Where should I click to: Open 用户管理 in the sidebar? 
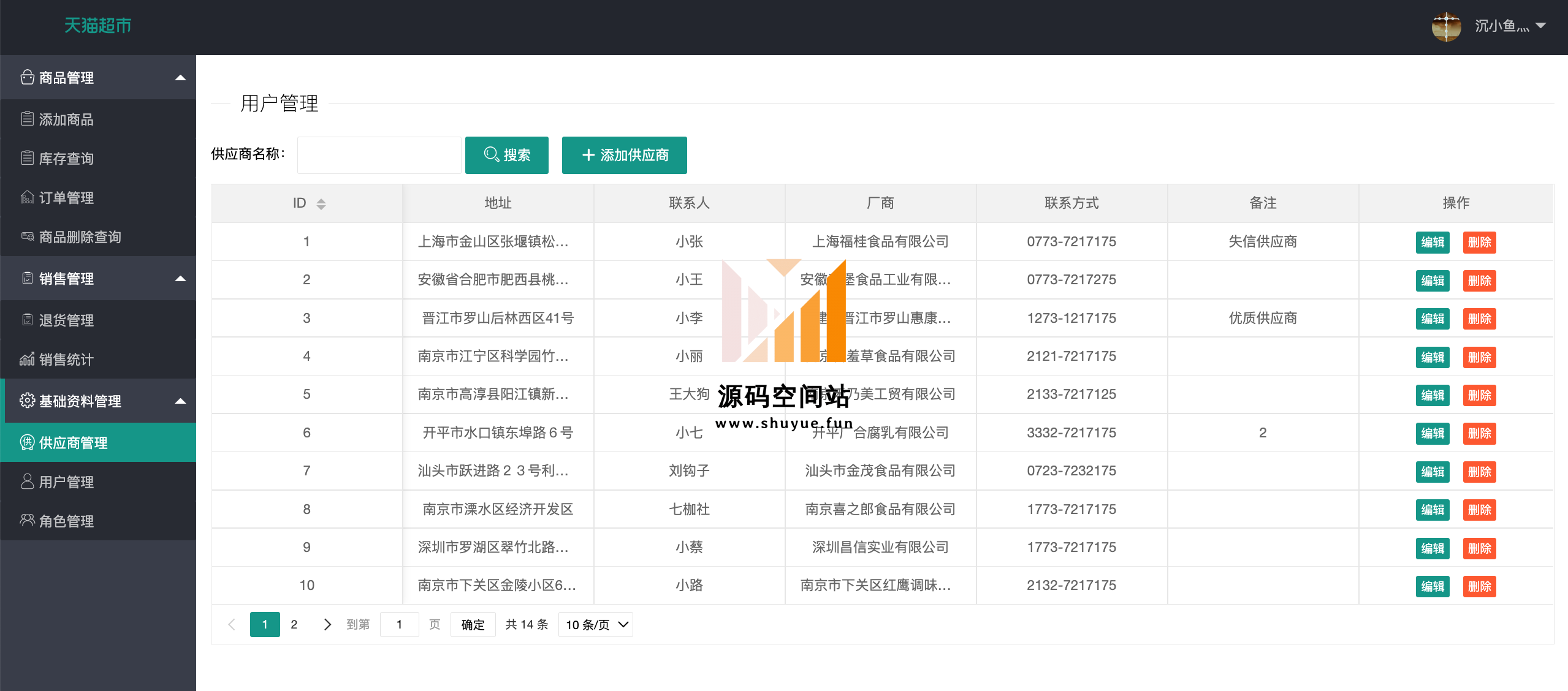98,481
